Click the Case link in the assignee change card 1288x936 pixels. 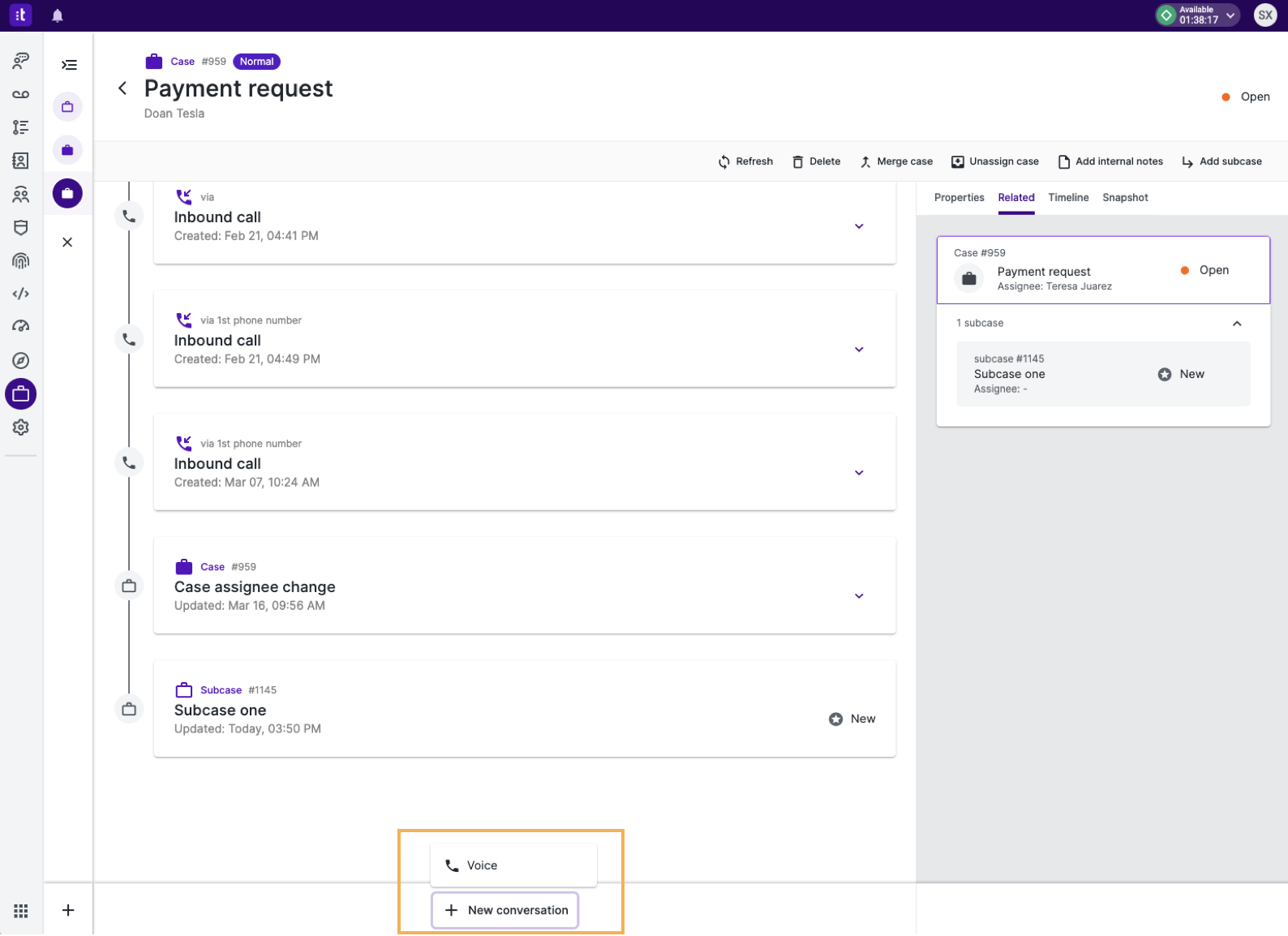tap(213, 567)
